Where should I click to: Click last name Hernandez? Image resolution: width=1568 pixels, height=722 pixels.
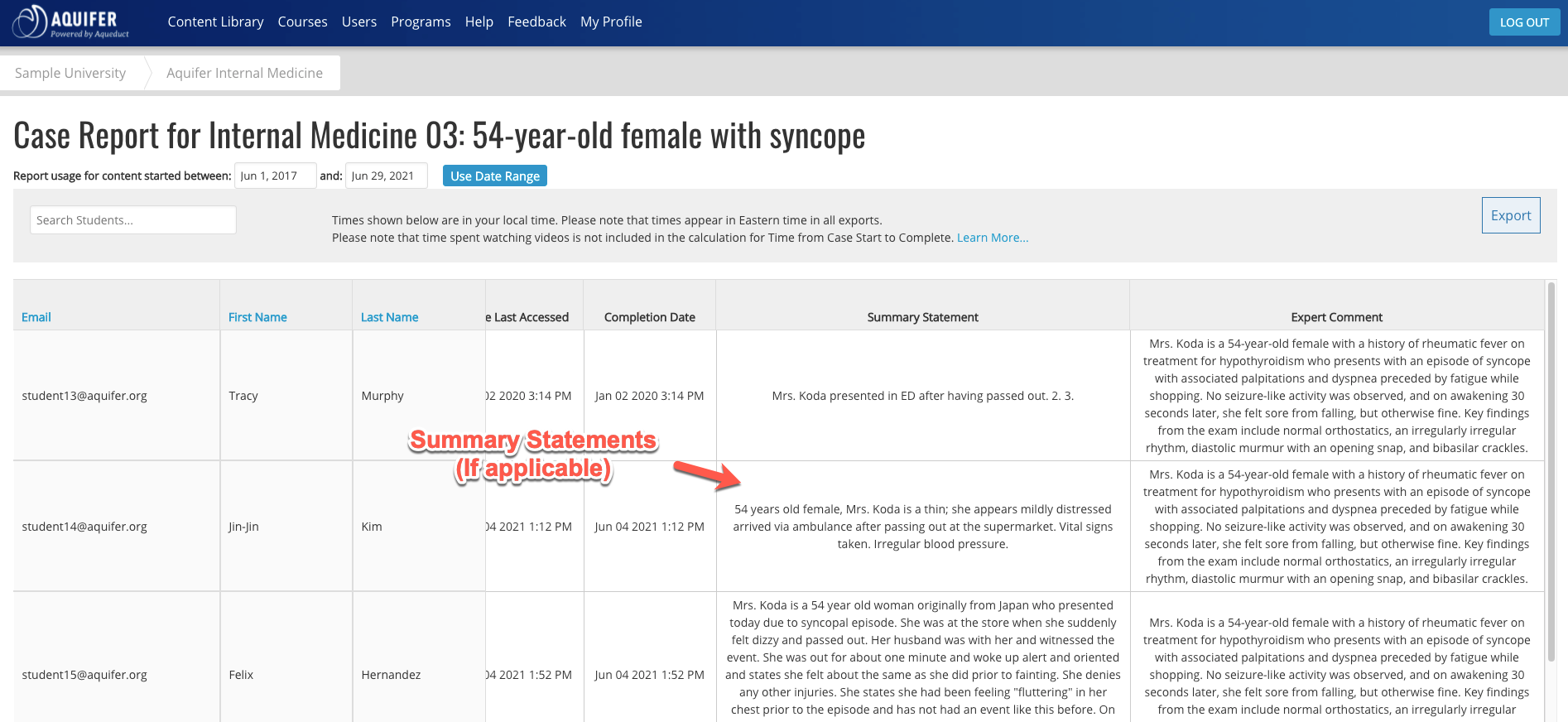coord(391,675)
